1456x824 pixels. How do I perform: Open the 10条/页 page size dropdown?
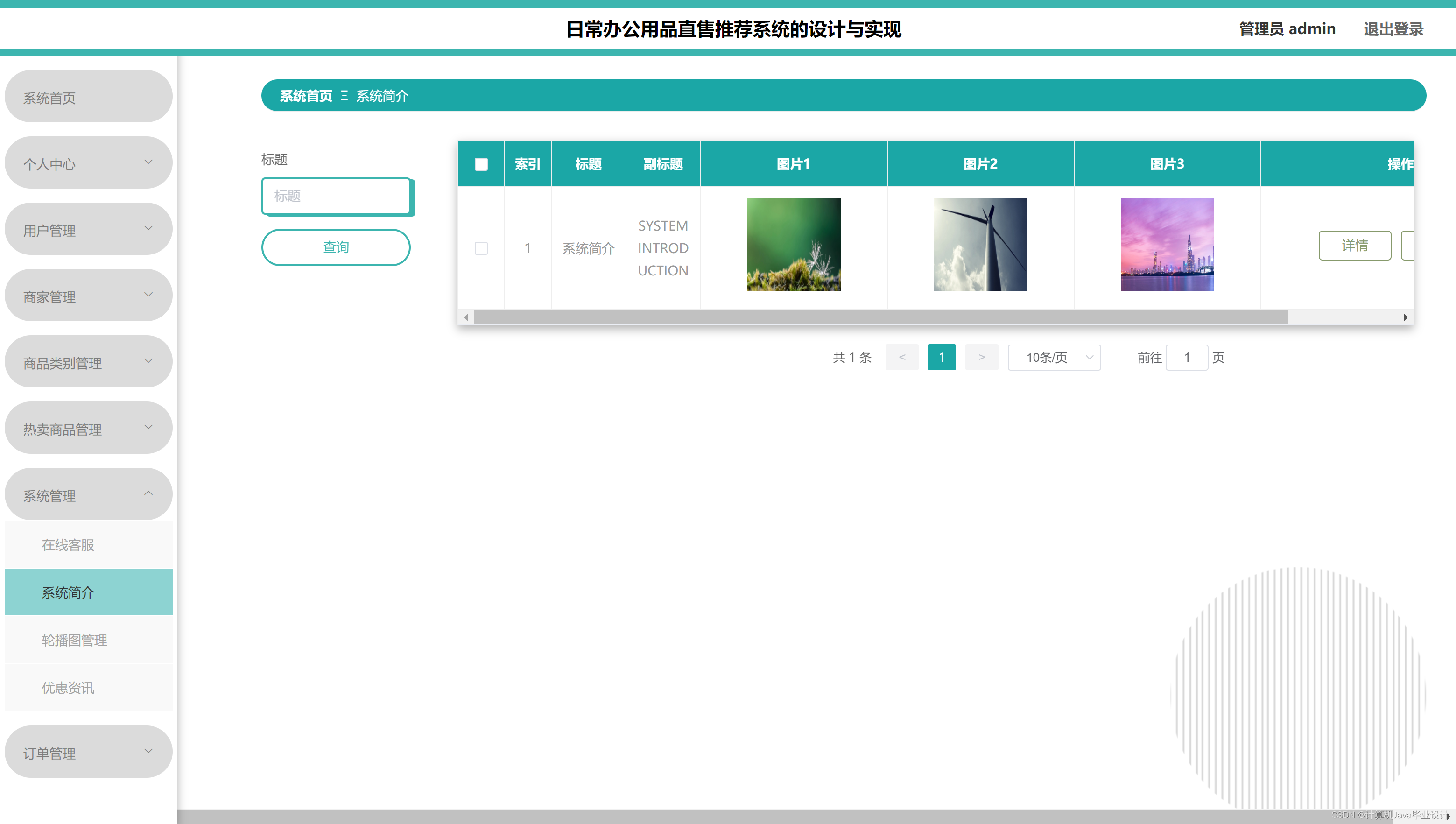click(1054, 358)
